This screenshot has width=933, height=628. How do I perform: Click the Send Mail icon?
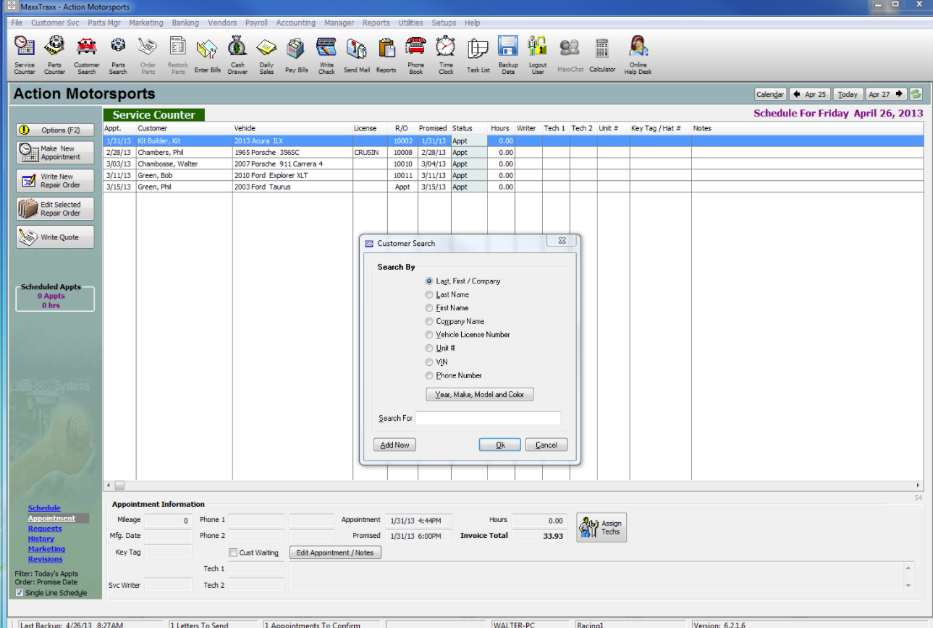(x=355, y=47)
